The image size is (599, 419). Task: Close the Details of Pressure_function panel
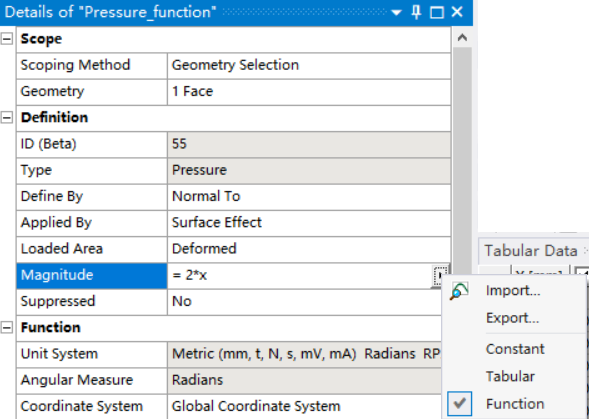tap(457, 12)
